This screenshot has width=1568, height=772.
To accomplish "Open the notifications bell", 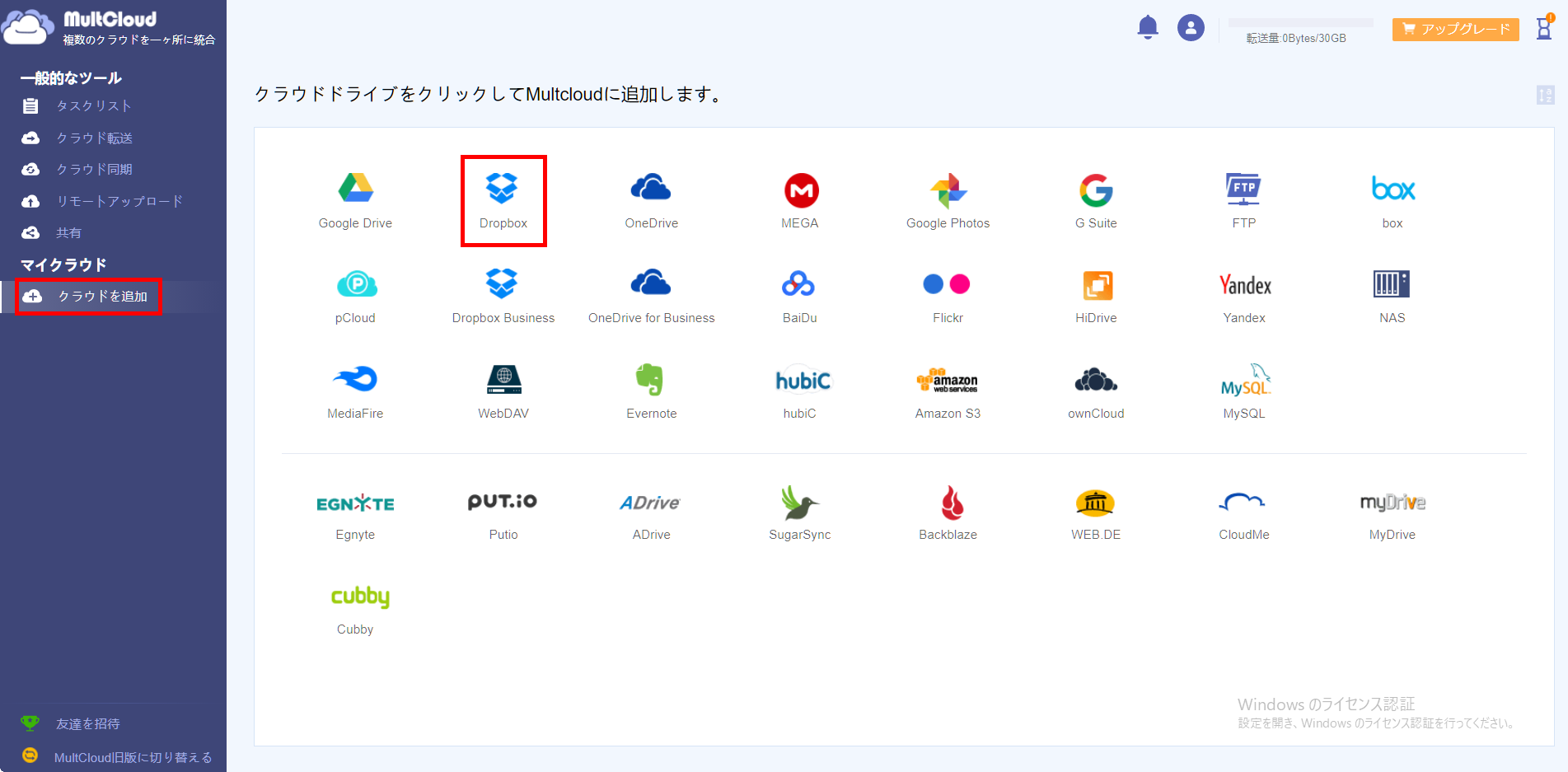I will (1148, 27).
